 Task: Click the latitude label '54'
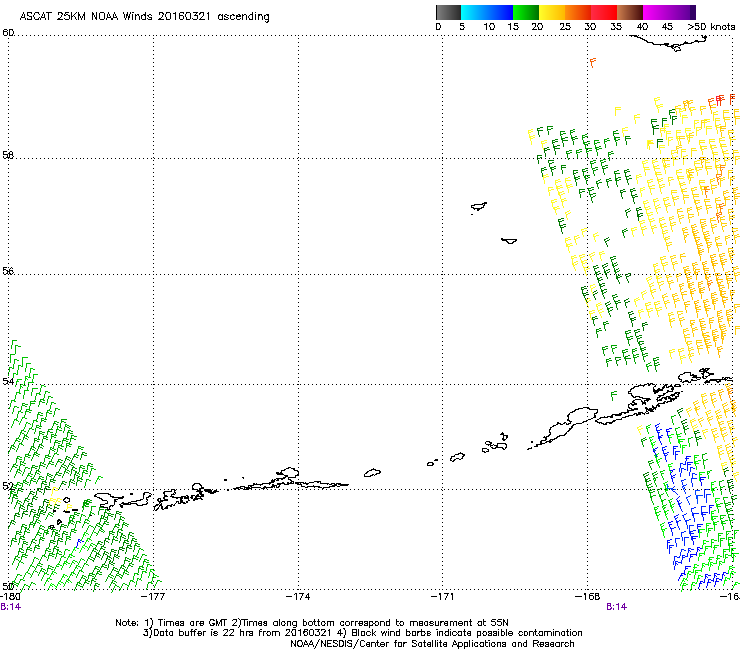(x=8, y=381)
